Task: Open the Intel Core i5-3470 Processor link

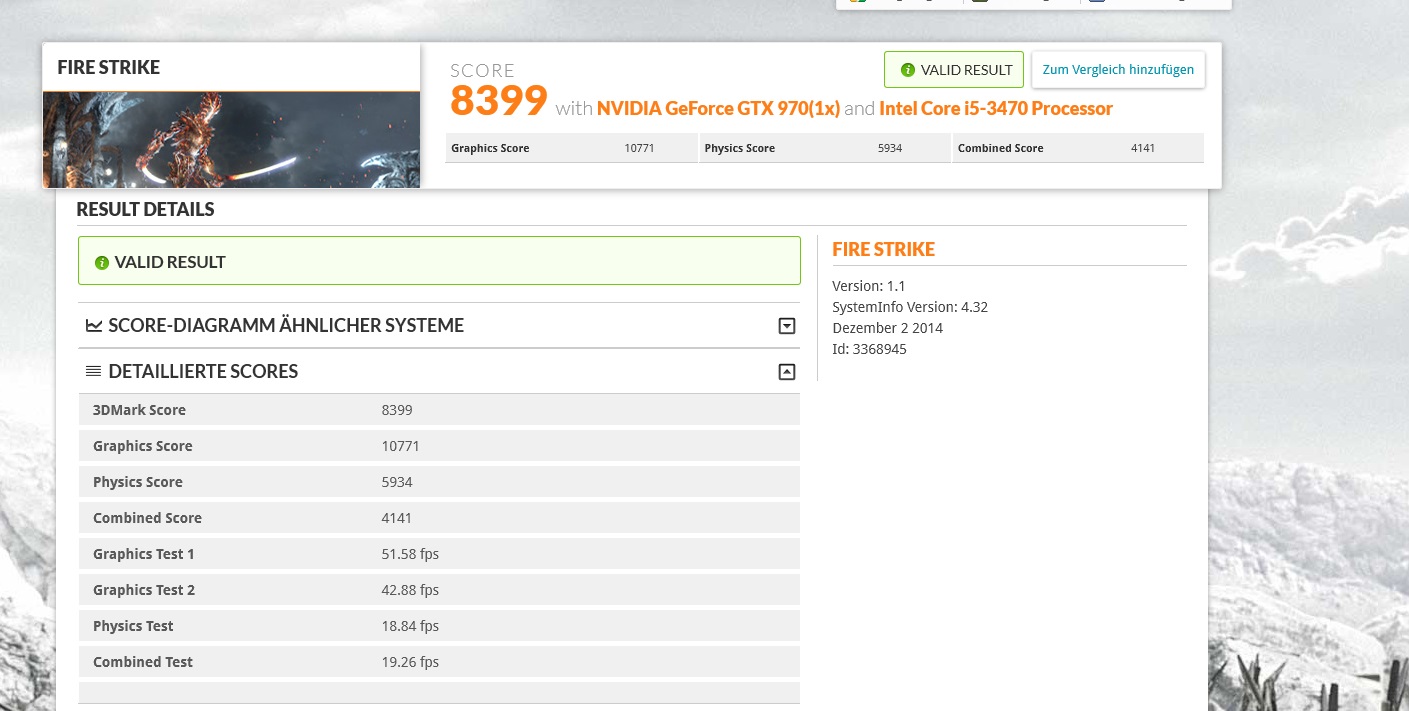Action: tap(996, 108)
